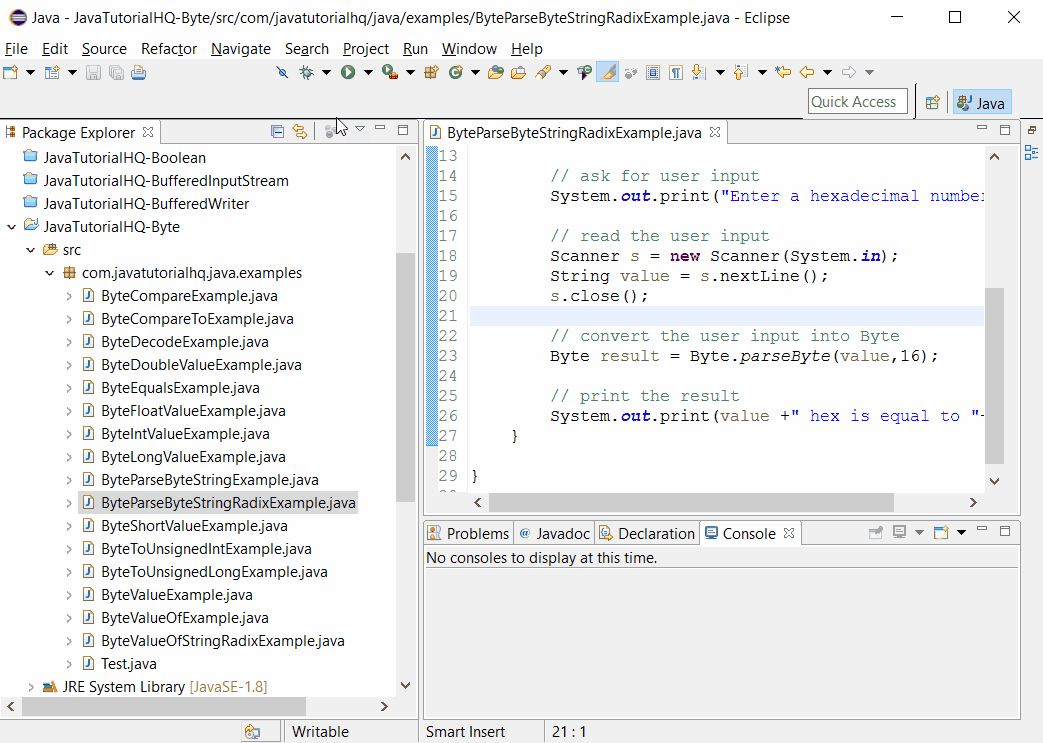Open the Run button dropdown arrow
The height and width of the screenshot is (743, 1043).
click(366, 71)
